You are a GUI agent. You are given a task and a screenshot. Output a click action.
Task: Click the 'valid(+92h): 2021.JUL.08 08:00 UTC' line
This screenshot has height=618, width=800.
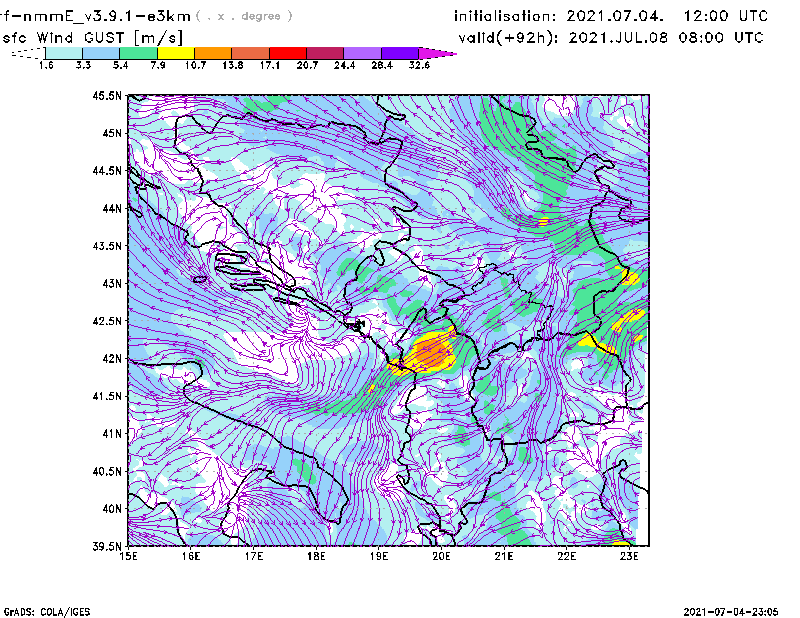(611, 38)
